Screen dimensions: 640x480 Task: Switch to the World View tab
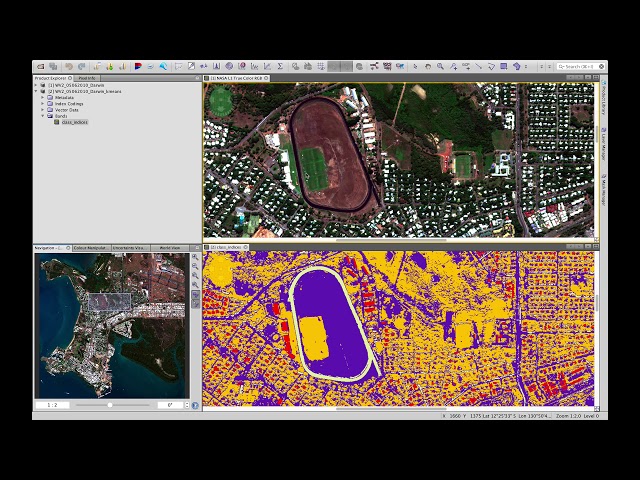(x=170, y=248)
